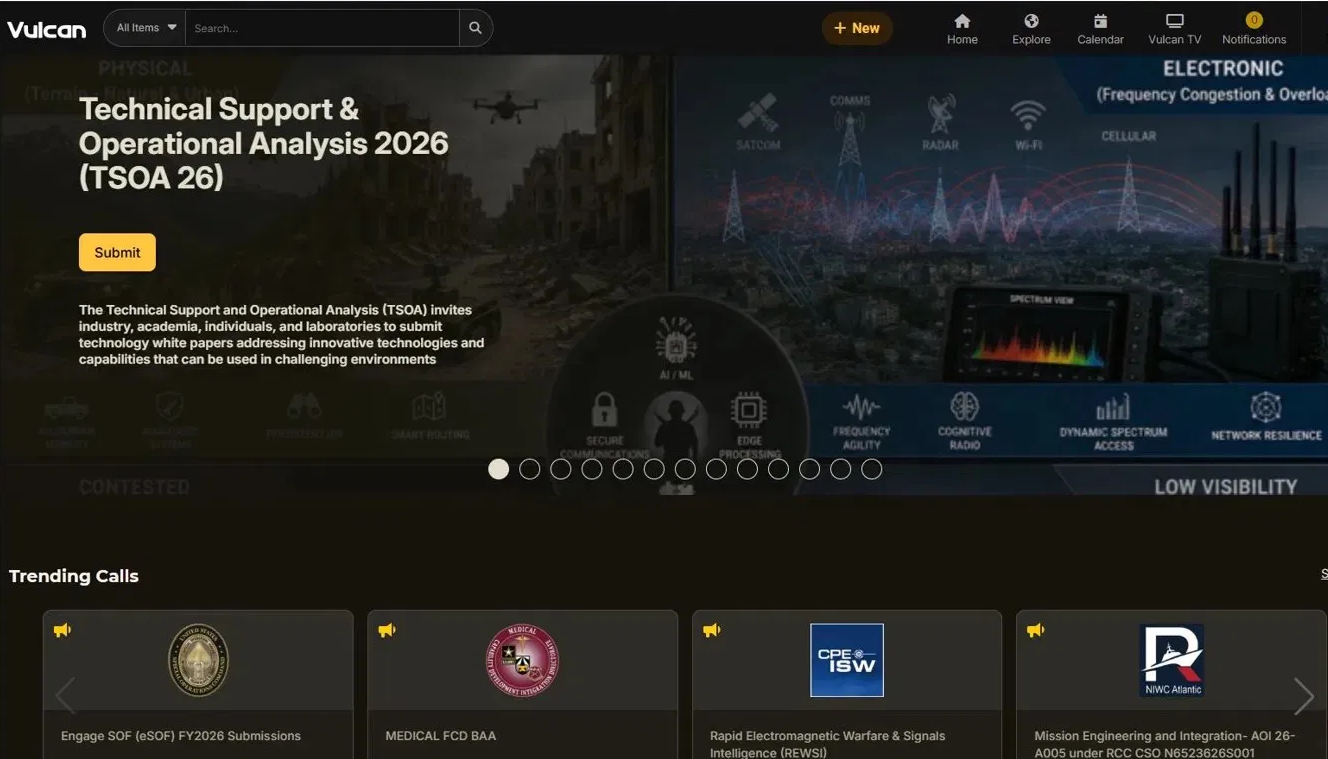
Task: Focus the Search input field
Action: [x=322, y=28]
